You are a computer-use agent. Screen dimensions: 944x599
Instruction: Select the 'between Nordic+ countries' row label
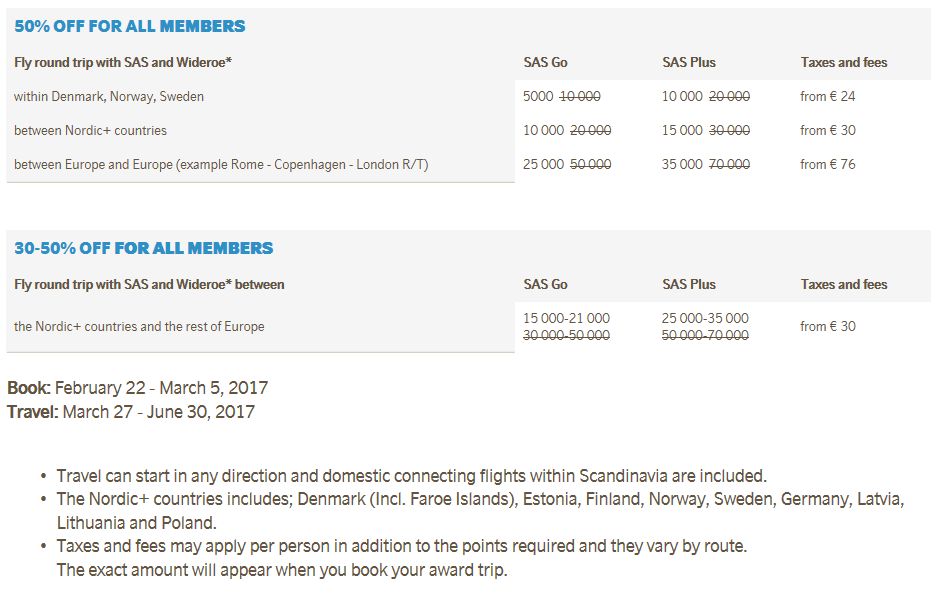(x=90, y=131)
